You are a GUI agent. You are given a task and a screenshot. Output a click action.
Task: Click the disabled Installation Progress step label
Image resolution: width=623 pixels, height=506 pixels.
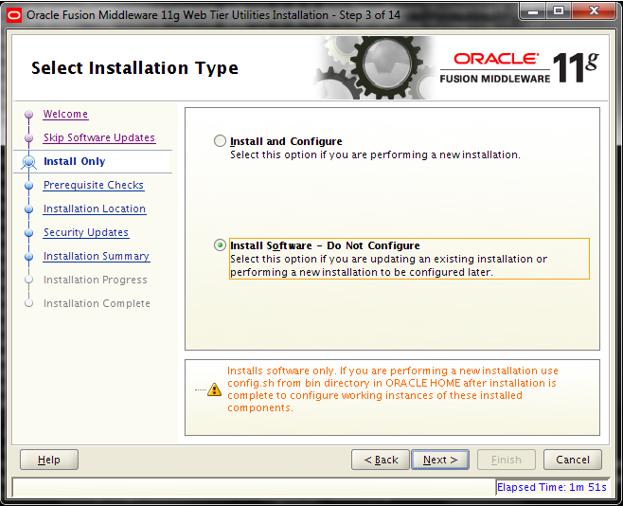(95, 280)
